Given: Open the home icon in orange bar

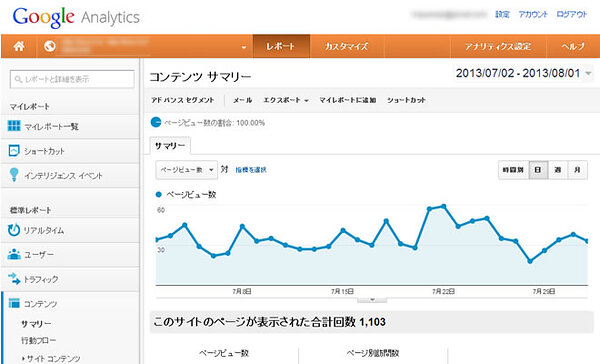Looking at the screenshot, I should 19,46.
